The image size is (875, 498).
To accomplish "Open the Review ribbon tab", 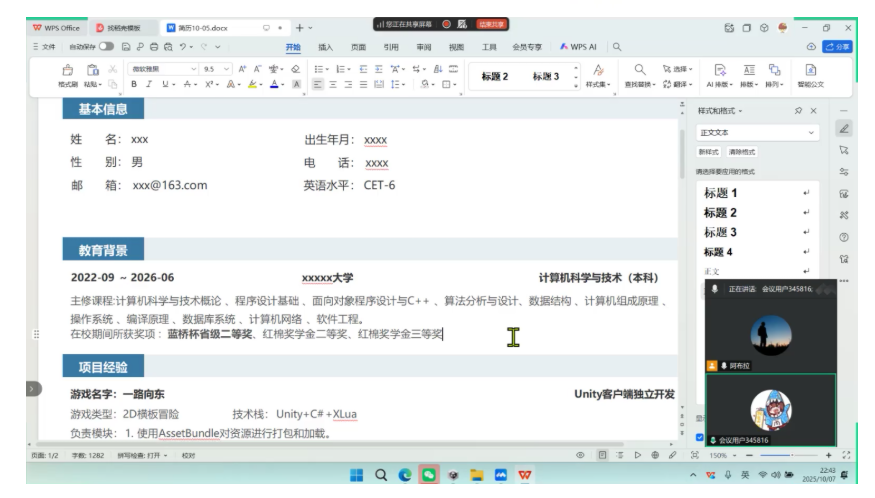I will 424,47.
